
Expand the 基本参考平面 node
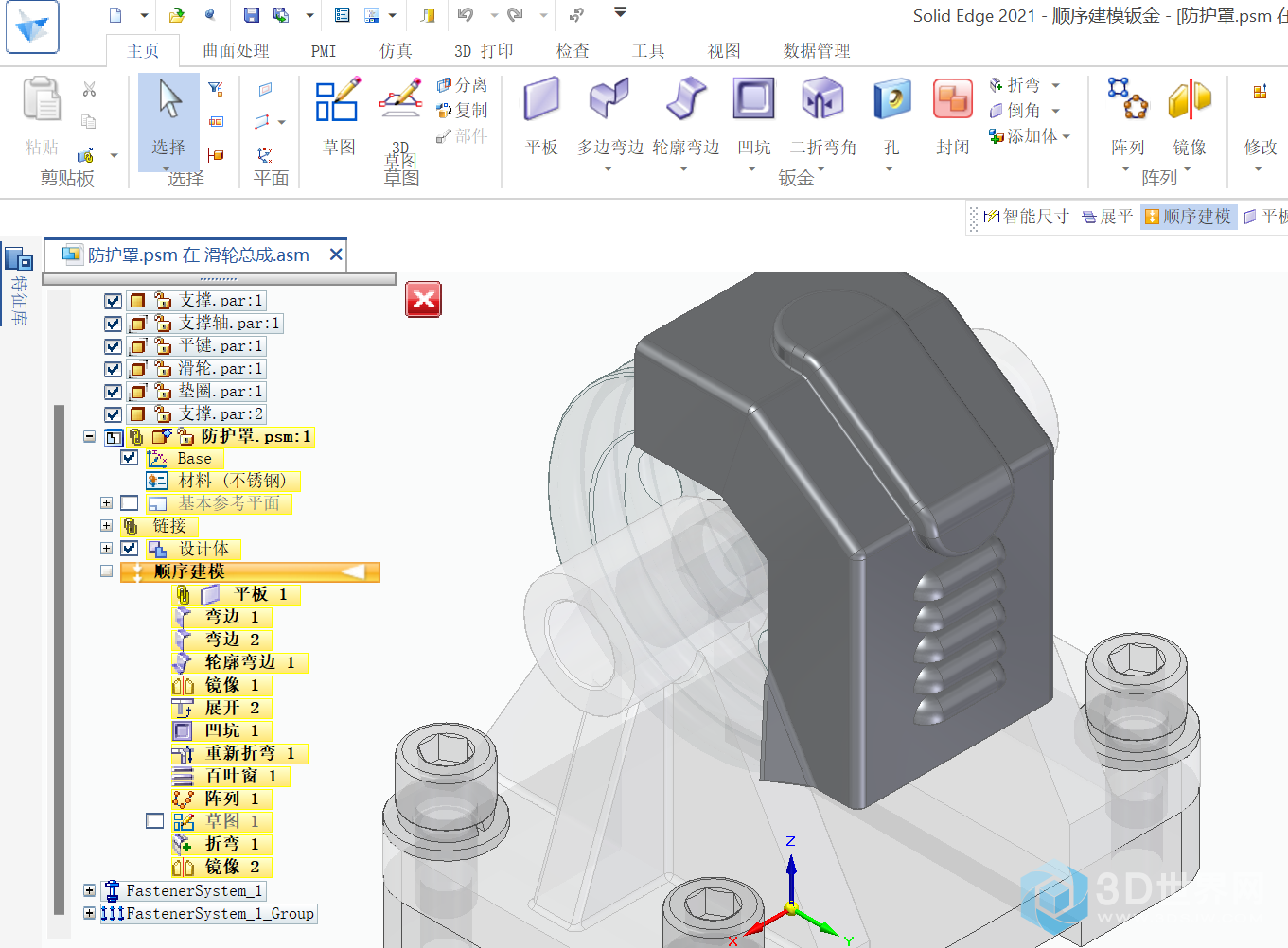point(106,503)
